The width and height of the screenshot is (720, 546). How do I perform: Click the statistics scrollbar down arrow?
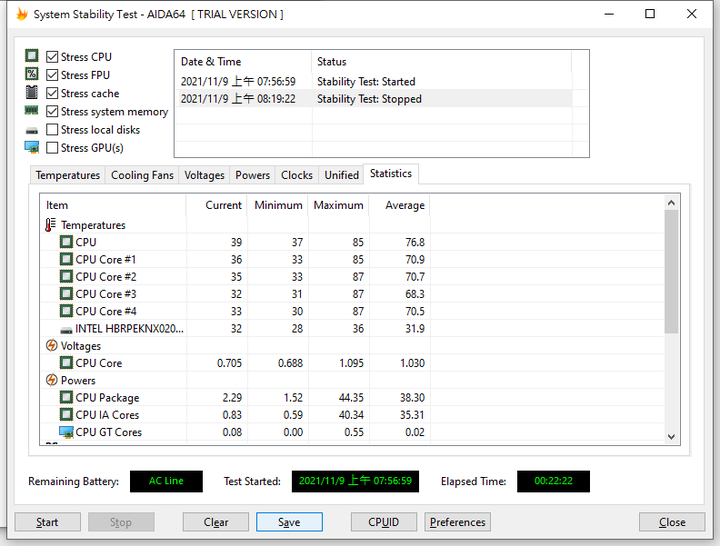point(671,437)
